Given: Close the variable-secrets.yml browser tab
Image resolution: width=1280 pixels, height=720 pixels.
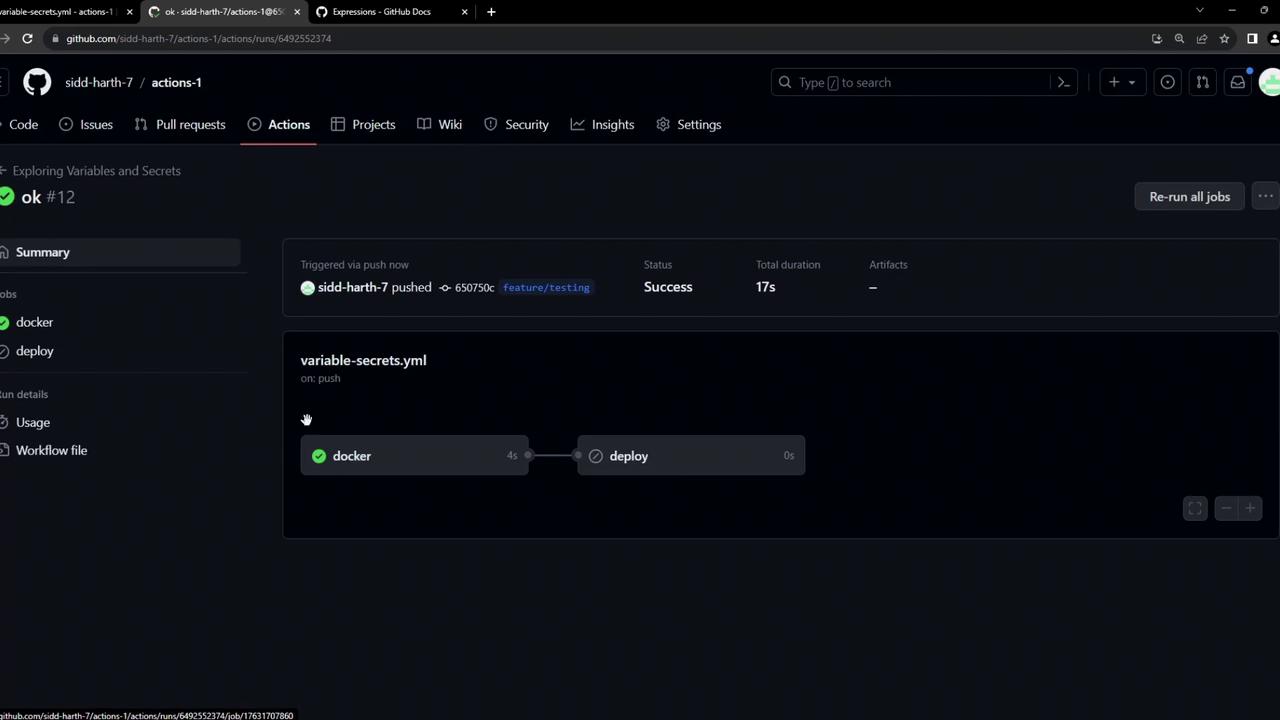Looking at the screenshot, I should pyautogui.click(x=129, y=12).
